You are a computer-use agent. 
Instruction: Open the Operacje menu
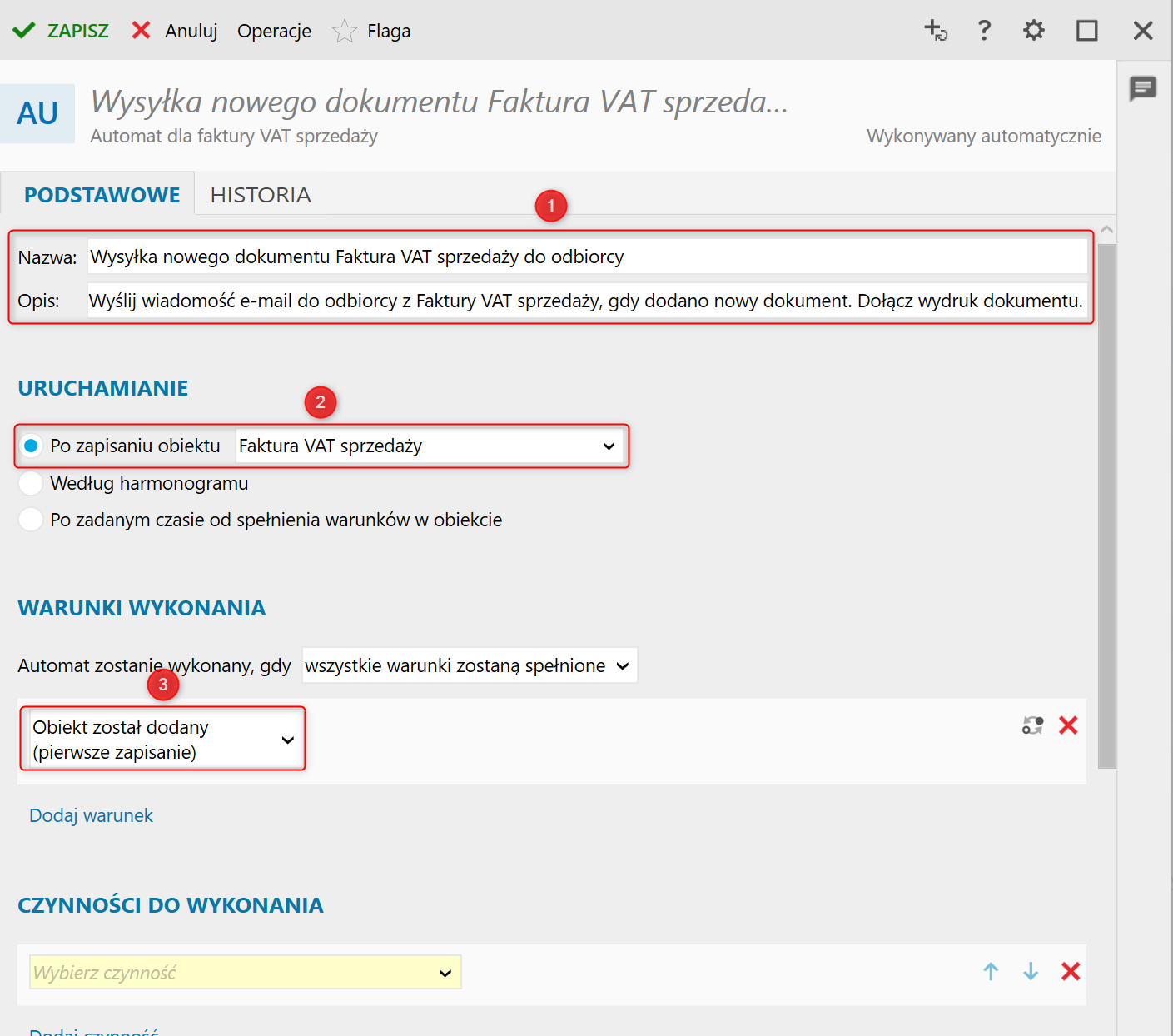pyautogui.click(x=274, y=31)
